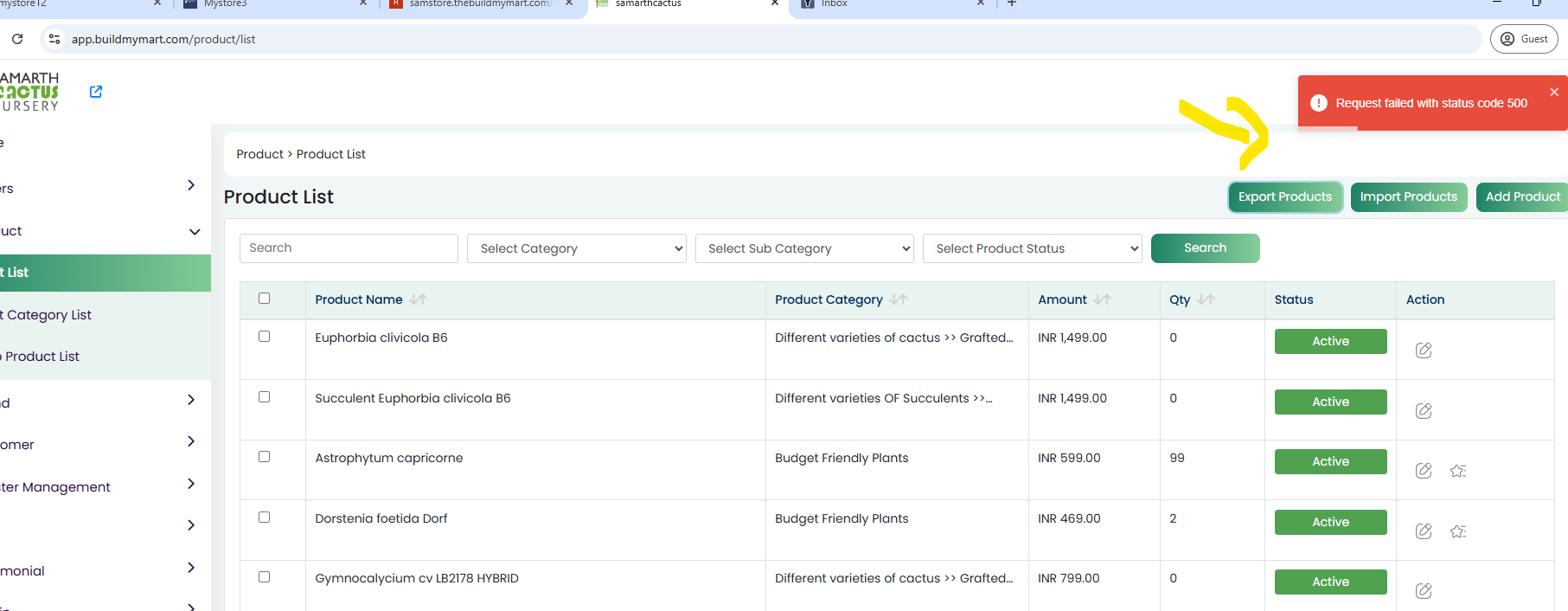Toggle Active status for Gymnocalycium cv LB2178

(1330, 582)
